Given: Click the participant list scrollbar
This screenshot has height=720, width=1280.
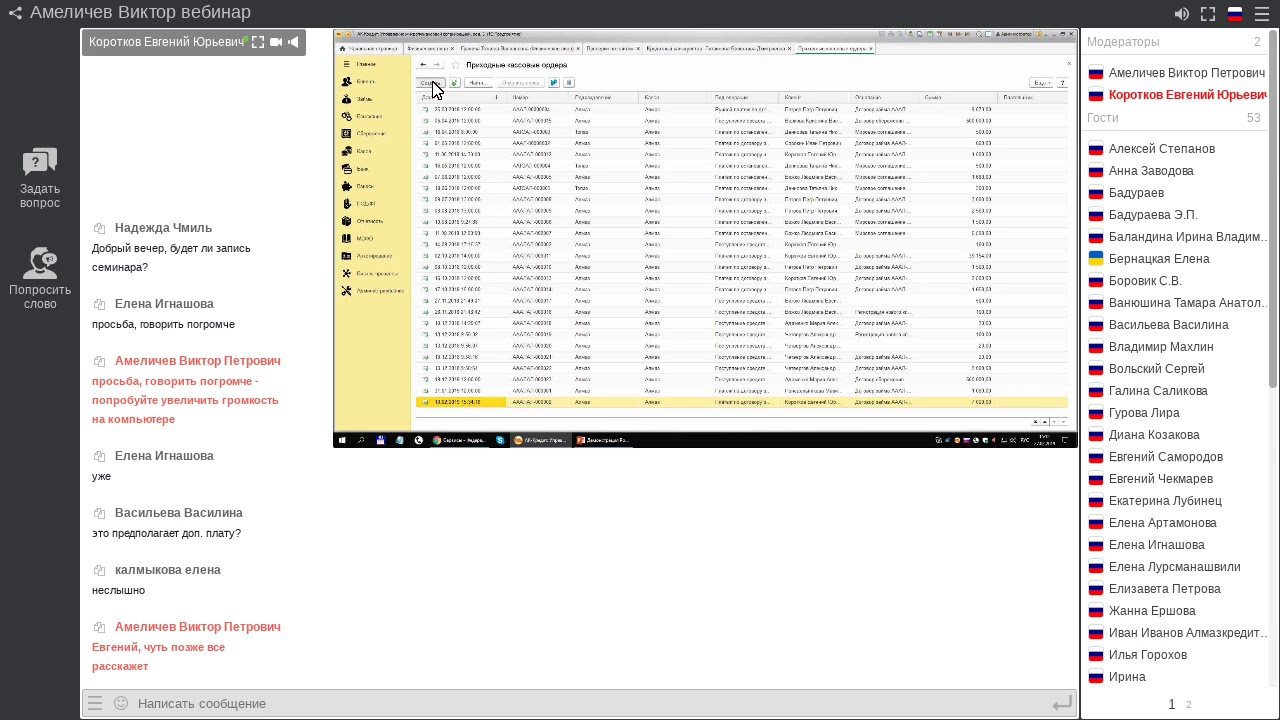Looking at the screenshot, I should (1273, 210).
